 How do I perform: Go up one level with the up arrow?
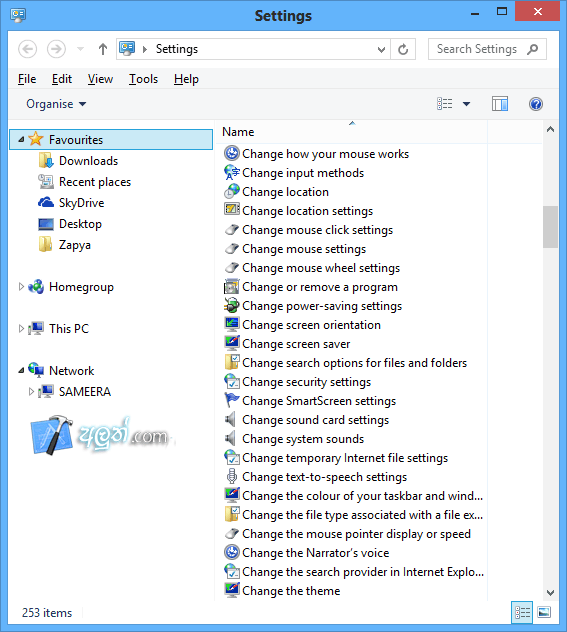pyautogui.click(x=103, y=49)
